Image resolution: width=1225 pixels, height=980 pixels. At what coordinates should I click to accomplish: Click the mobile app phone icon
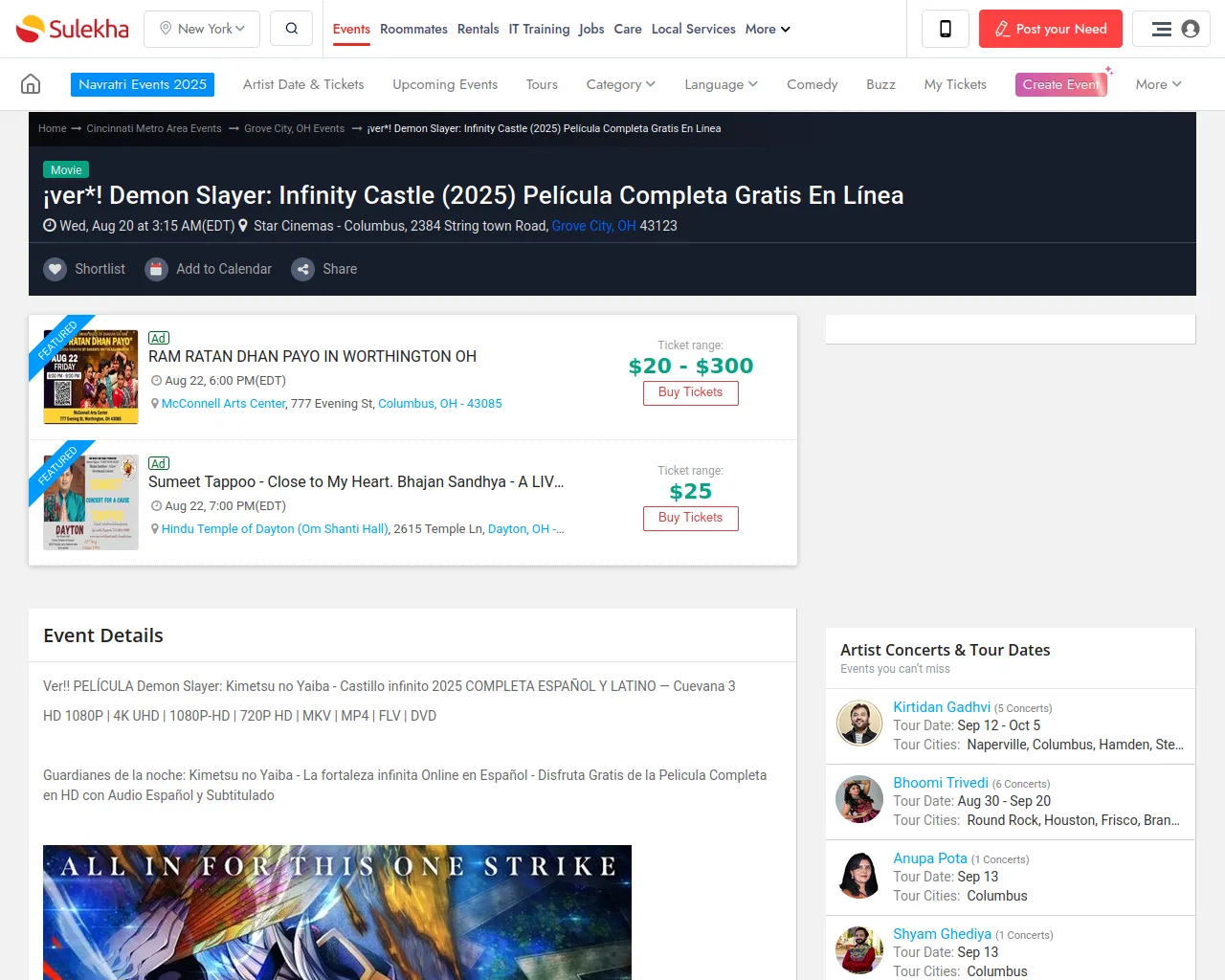(946, 29)
